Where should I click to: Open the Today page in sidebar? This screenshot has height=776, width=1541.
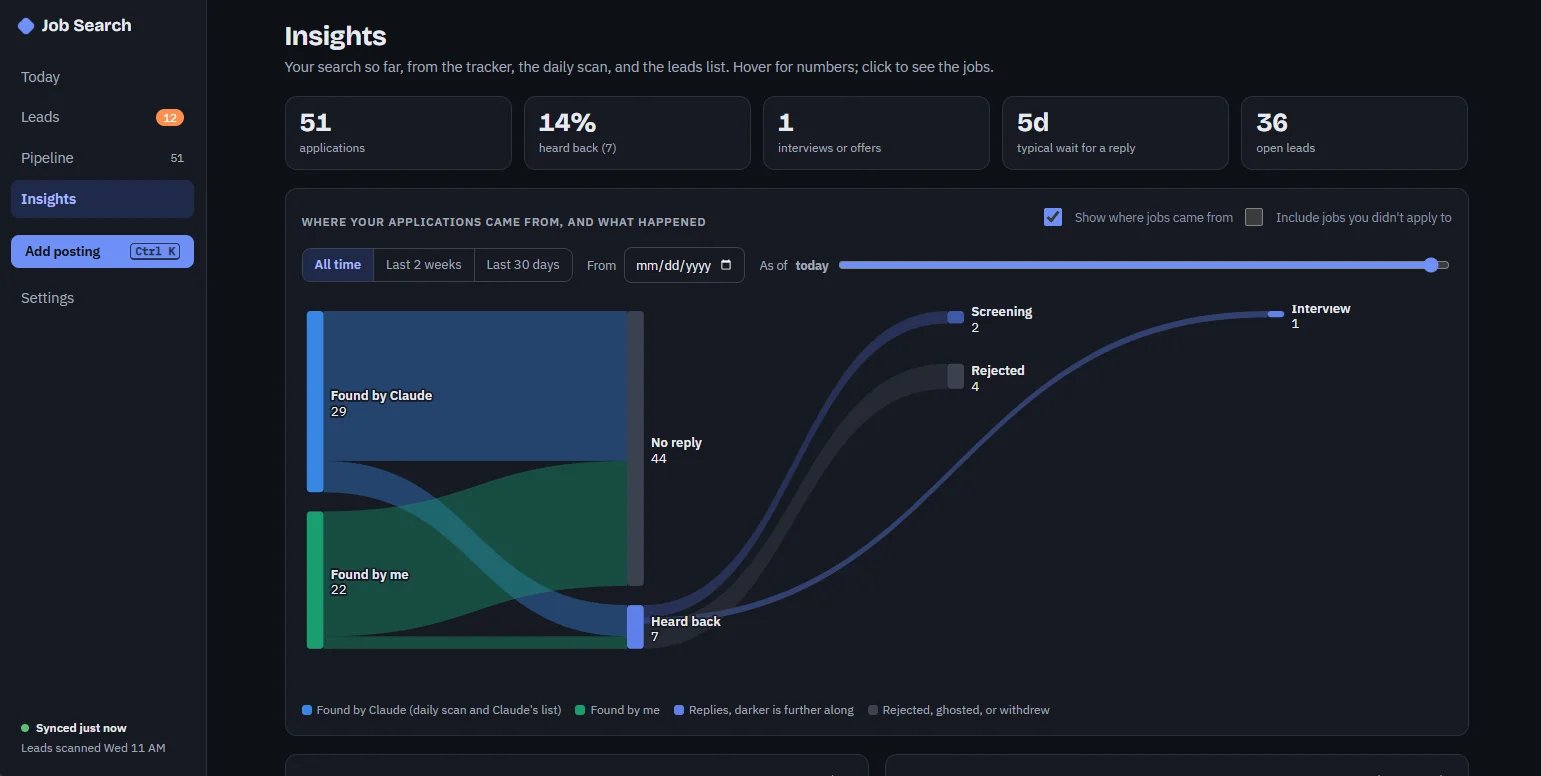point(102,77)
